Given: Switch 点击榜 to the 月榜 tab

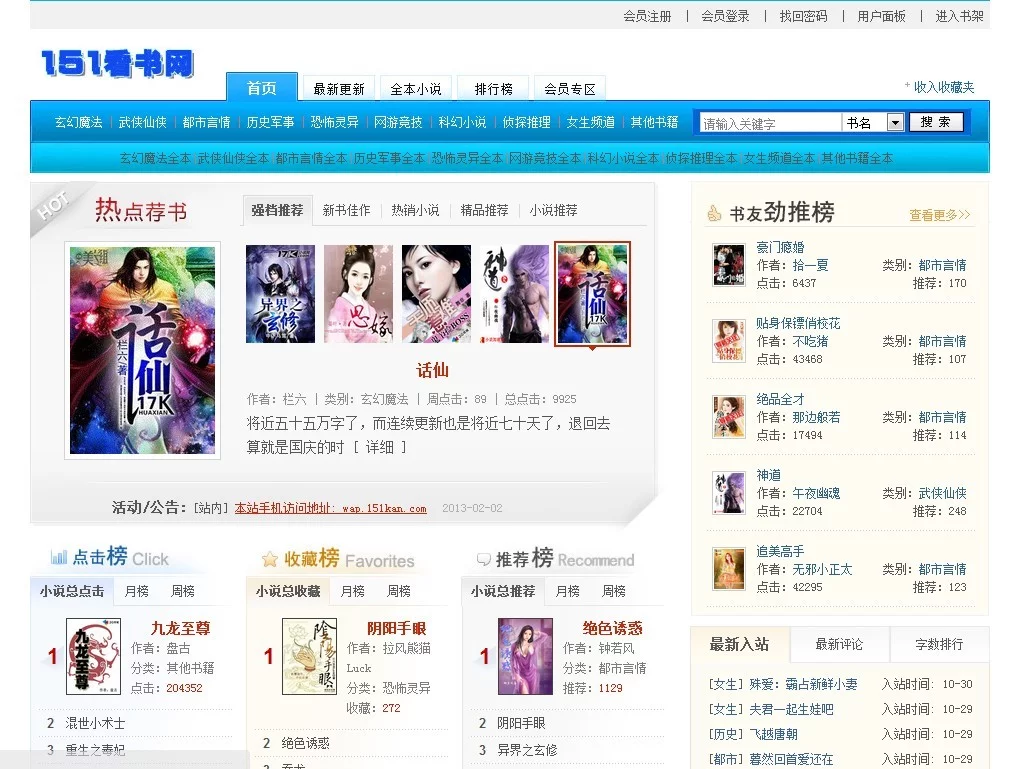Looking at the screenshot, I should [x=137, y=591].
